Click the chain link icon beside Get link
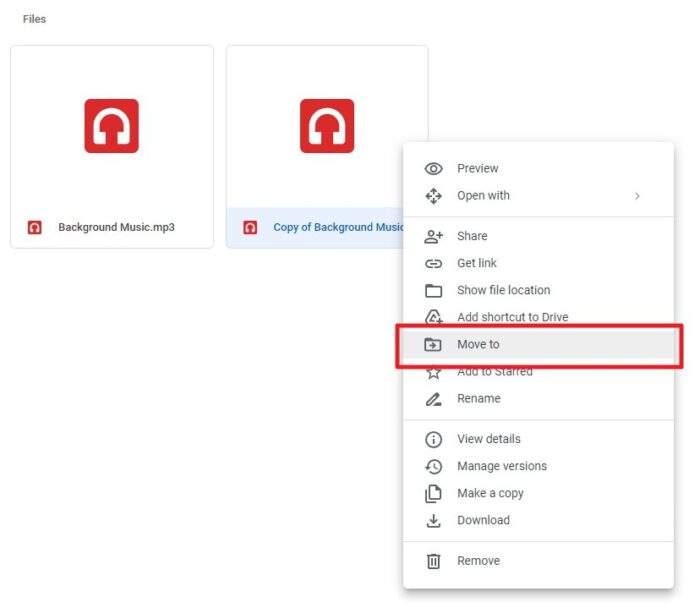The height and width of the screenshot is (608, 700). [433, 264]
